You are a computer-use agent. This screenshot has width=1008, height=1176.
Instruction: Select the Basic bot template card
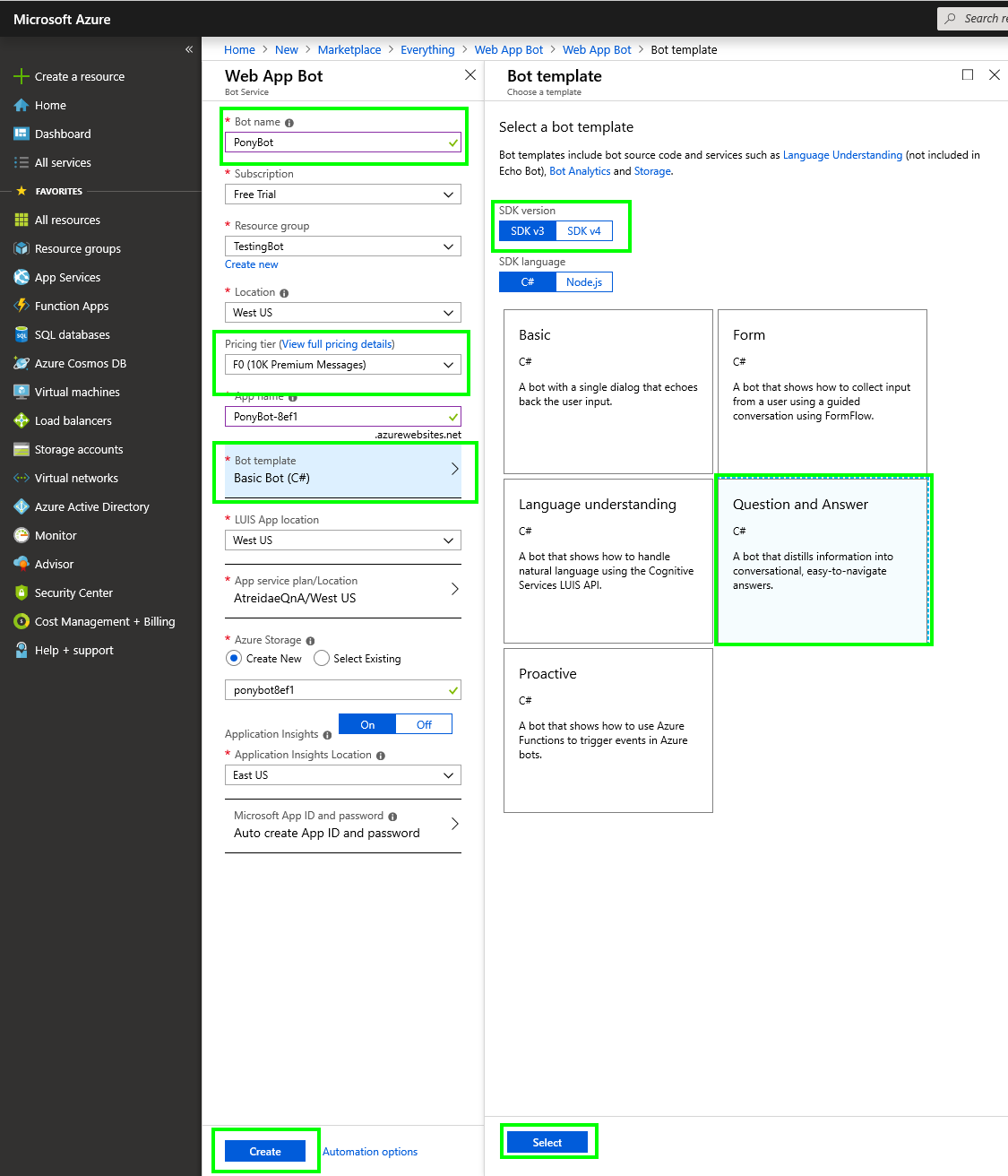point(608,392)
